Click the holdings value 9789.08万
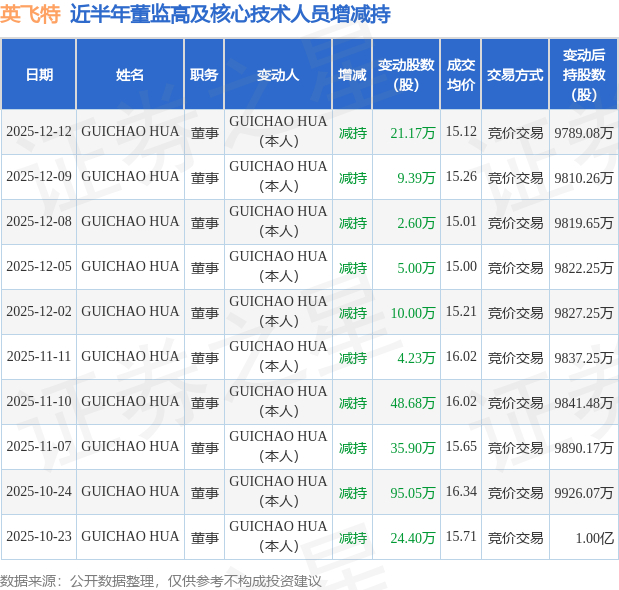The height and width of the screenshot is (590, 619). 583,133
